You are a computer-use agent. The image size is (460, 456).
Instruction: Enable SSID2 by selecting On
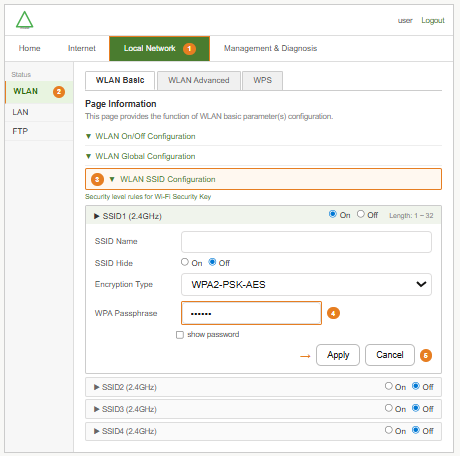(388, 386)
